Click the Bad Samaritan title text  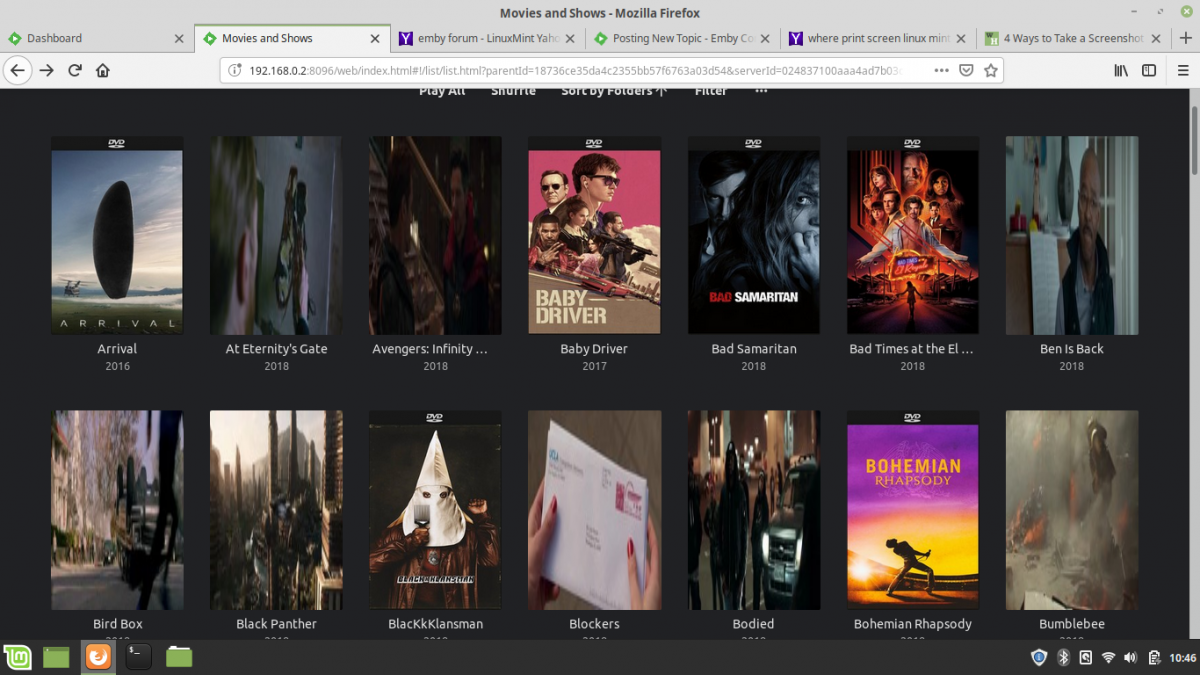(x=753, y=349)
